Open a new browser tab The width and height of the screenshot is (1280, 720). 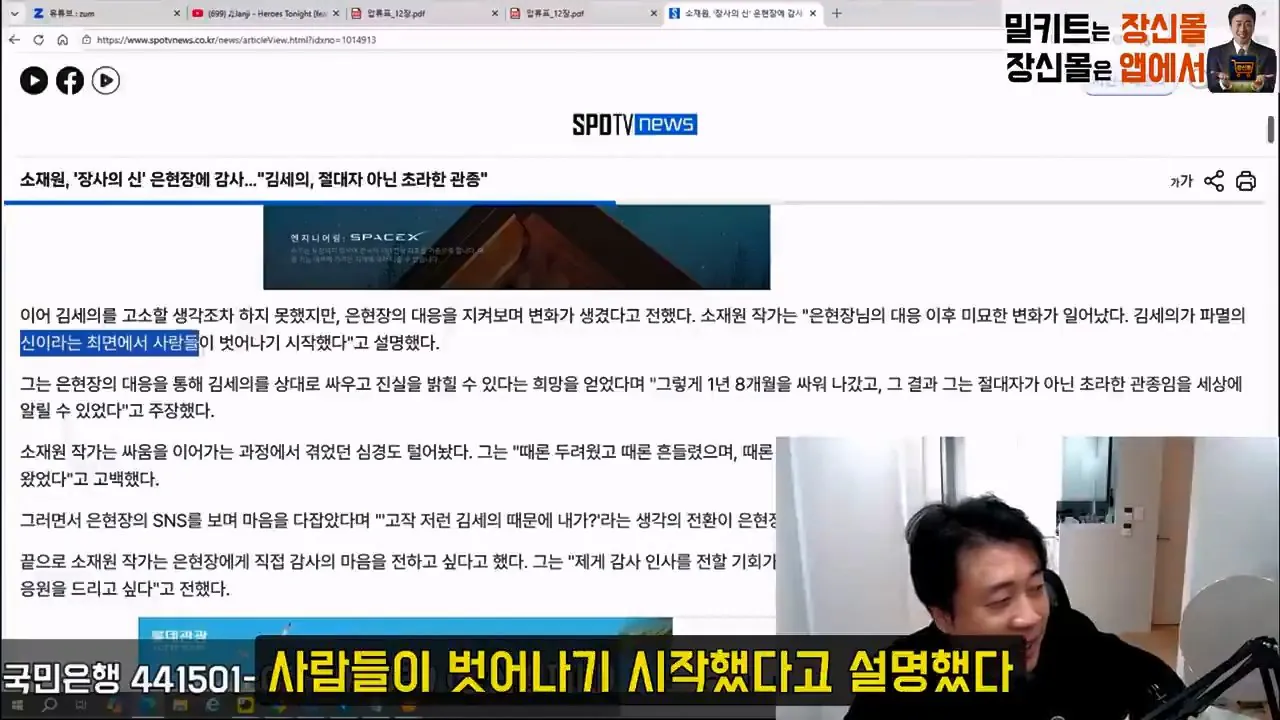tap(837, 13)
